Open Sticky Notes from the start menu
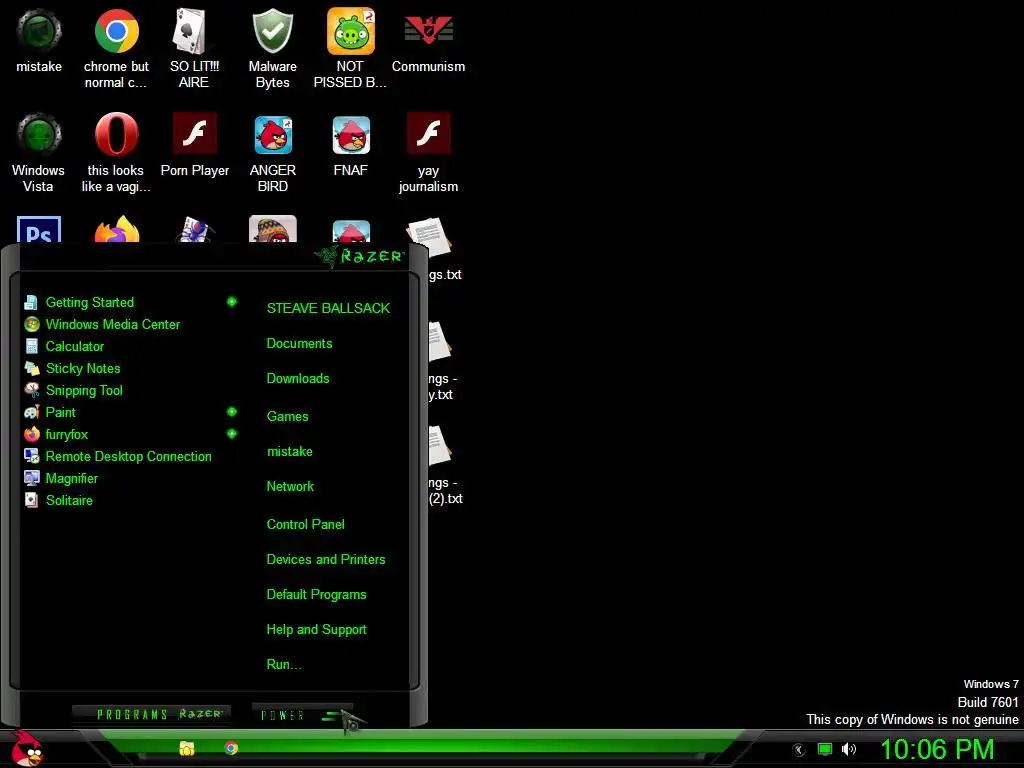Viewport: 1024px width, 768px height. (x=72, y=368)
